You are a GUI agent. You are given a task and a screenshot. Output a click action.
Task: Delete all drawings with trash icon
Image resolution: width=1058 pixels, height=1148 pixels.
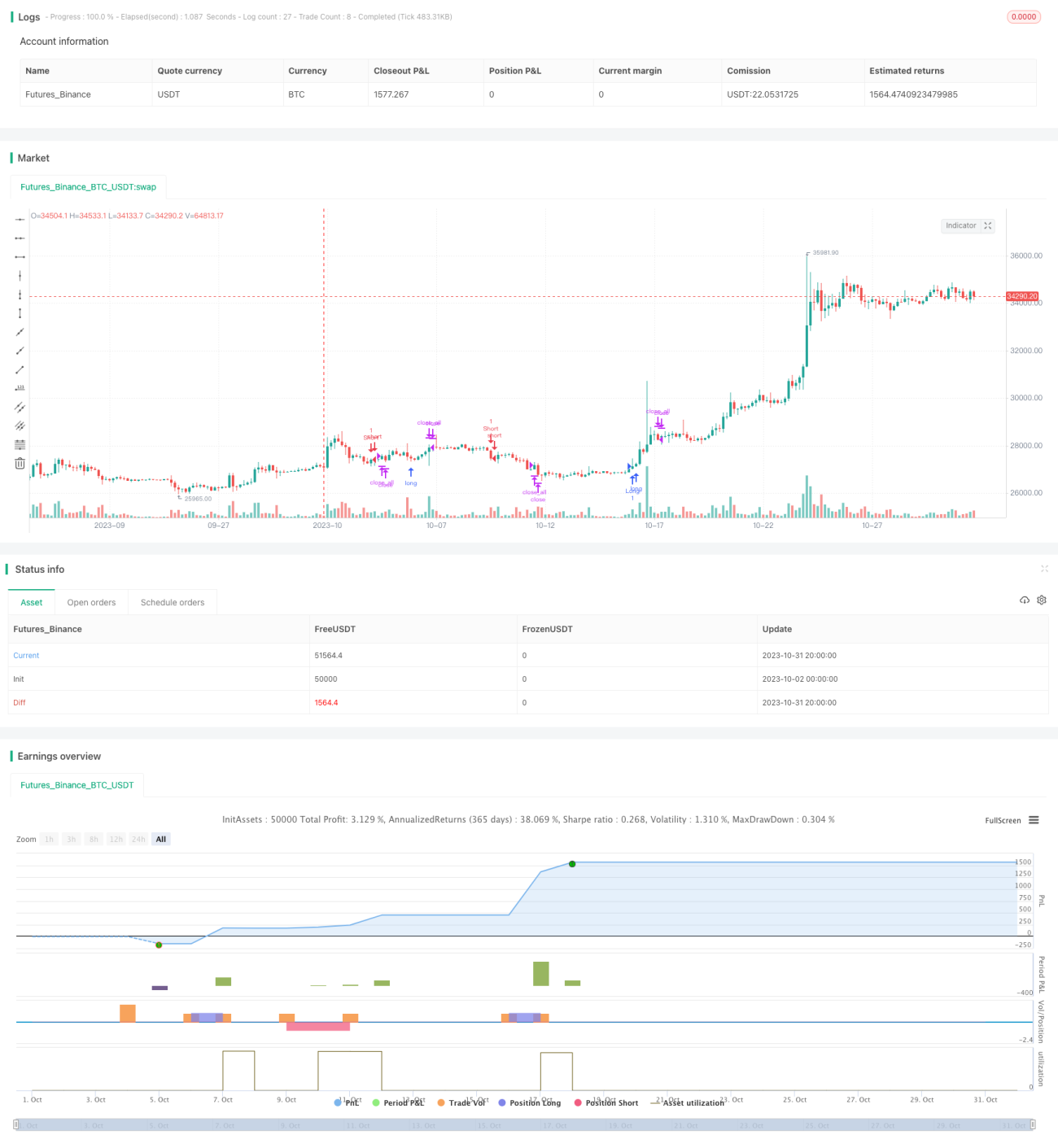click(20, 463)
